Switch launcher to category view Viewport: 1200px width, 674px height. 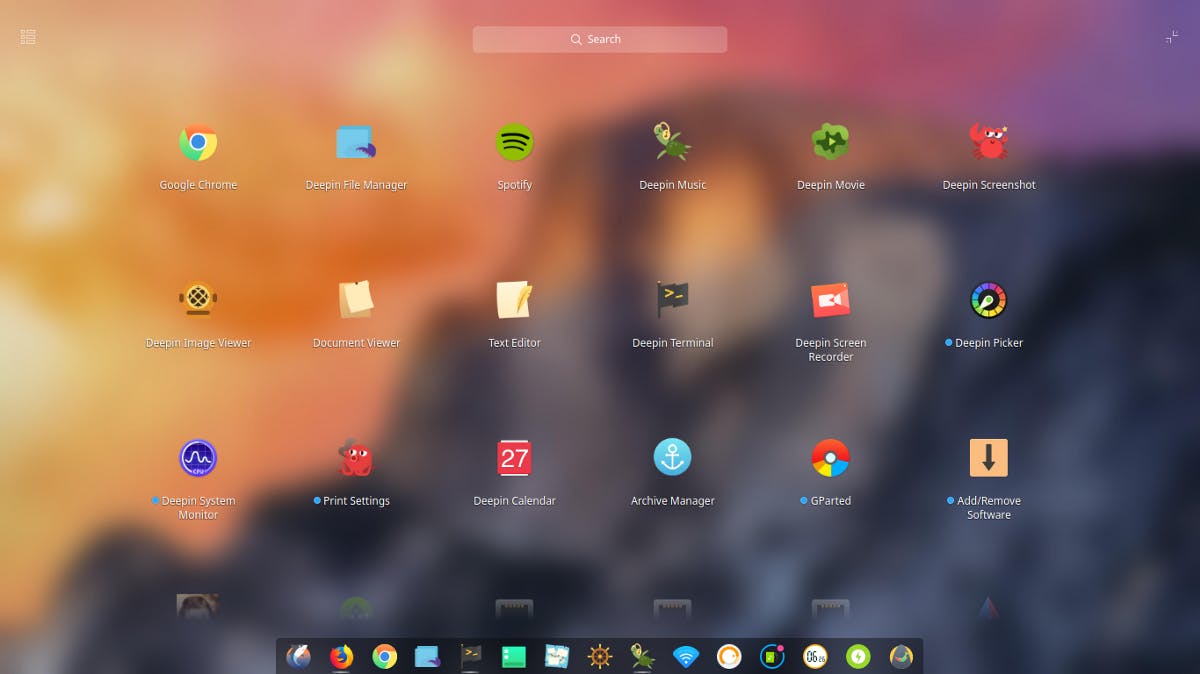pos(27,36)
